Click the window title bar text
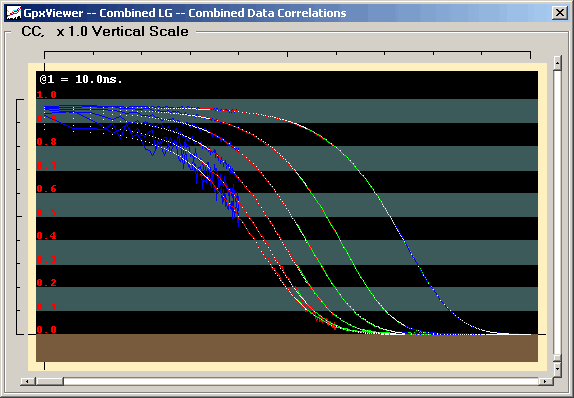 (185, 13)
